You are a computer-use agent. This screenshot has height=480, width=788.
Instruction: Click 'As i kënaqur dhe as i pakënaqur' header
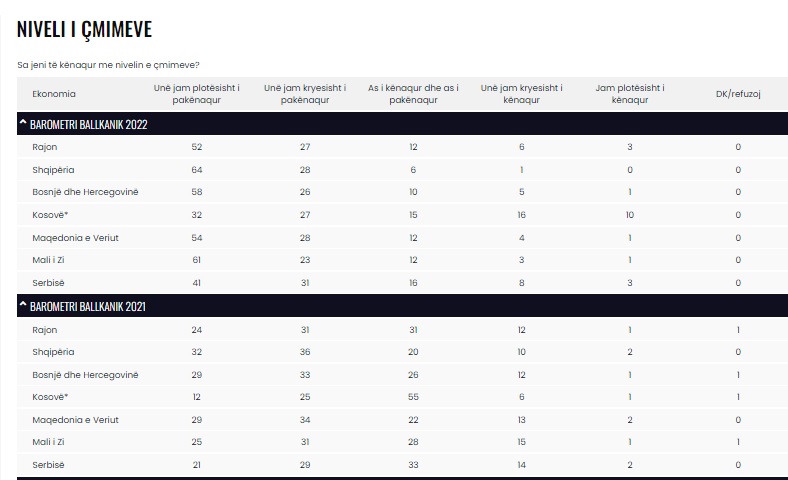[x=413, y=94]
